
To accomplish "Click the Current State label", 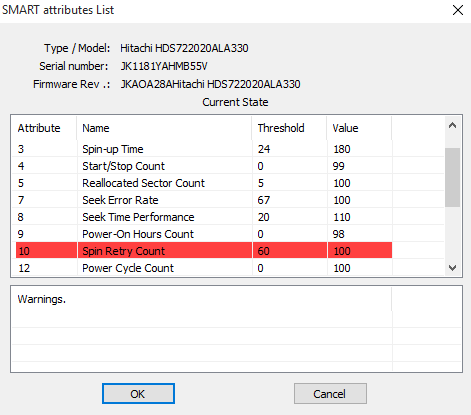I will 235,102.
